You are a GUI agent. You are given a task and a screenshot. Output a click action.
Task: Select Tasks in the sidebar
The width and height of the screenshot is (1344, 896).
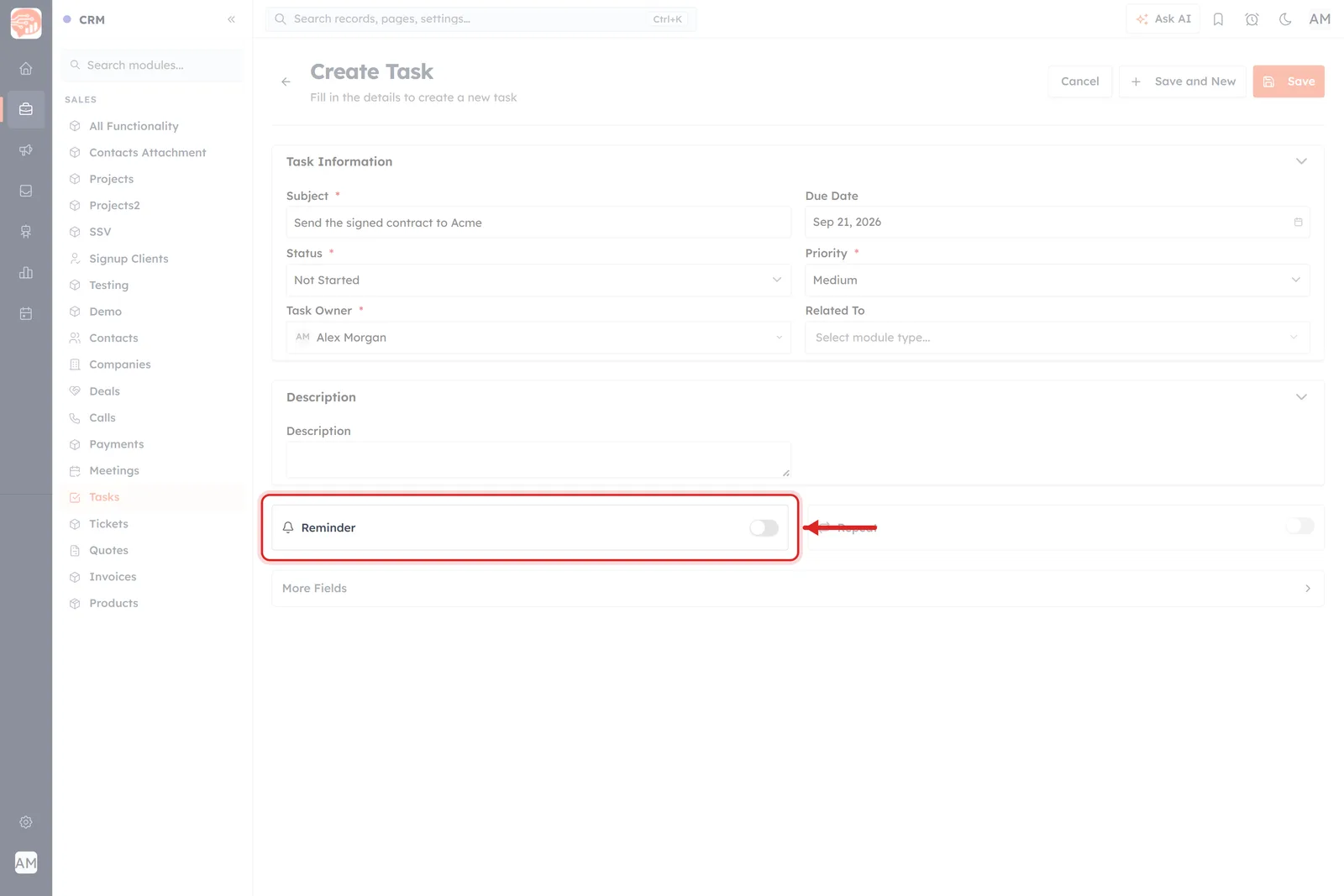coord(152,497)
